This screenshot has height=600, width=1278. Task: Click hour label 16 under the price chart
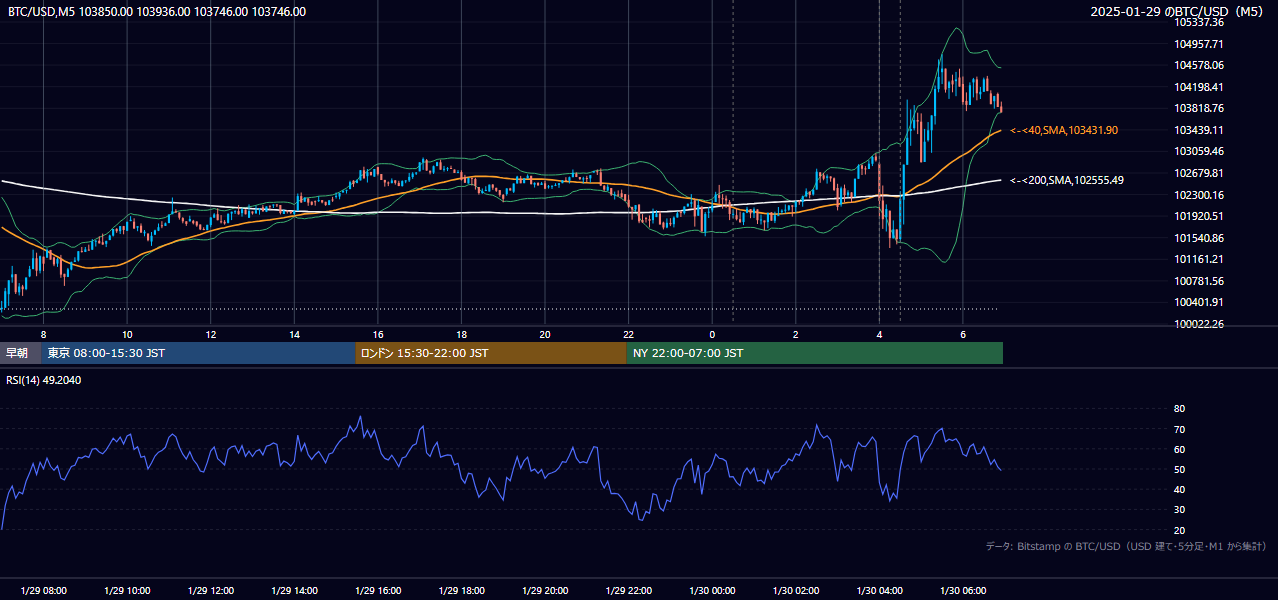click(378, 334)
